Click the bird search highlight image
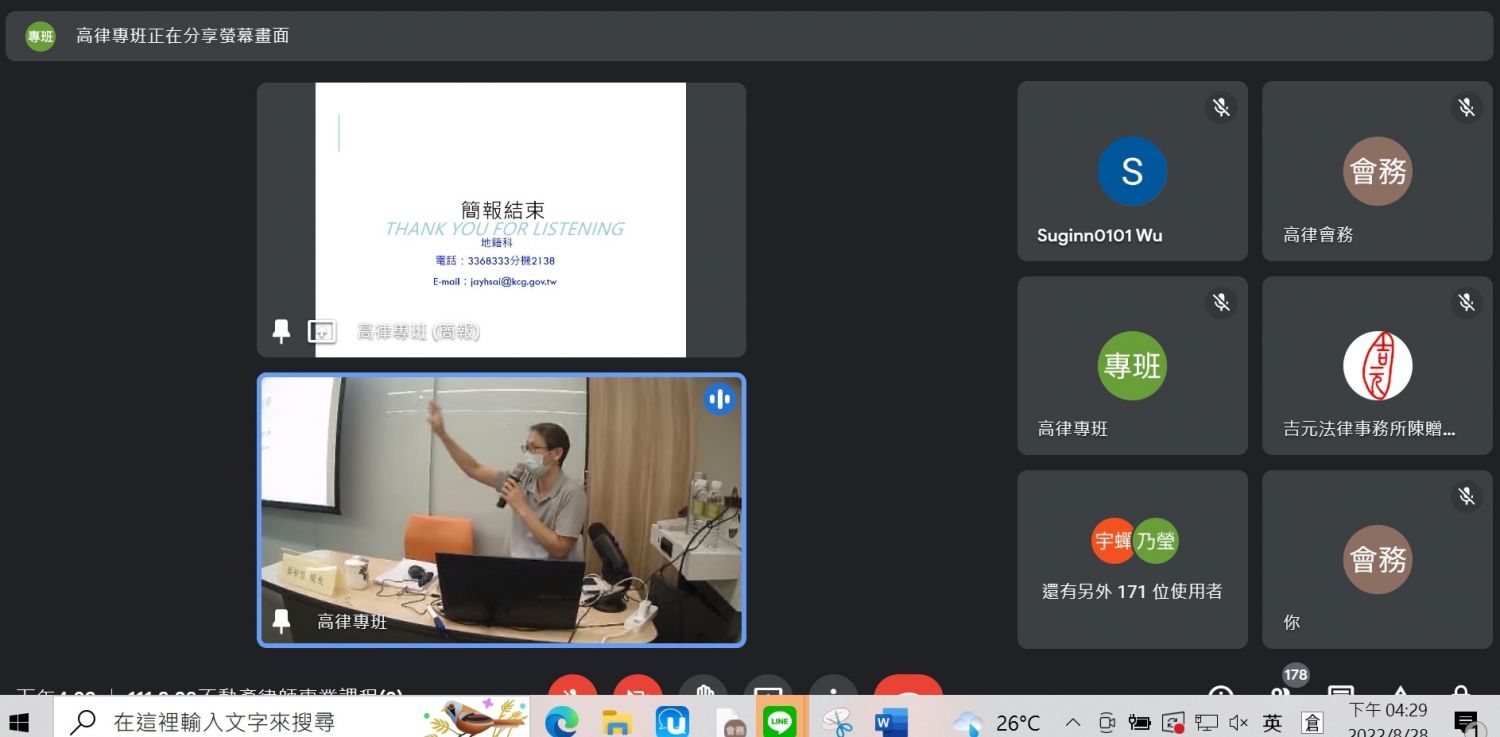The image size is (1500, 737). pyautogui.click(x=476, y=719)
